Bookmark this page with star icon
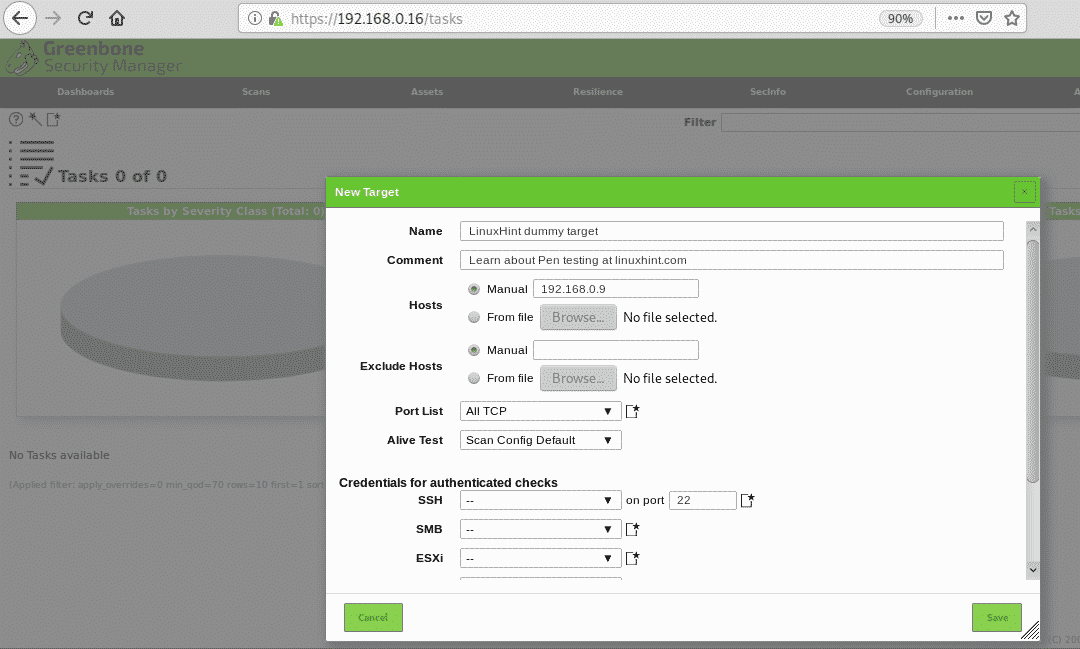Screen dimensions: 1080x649 click(x=1011, y=18)
